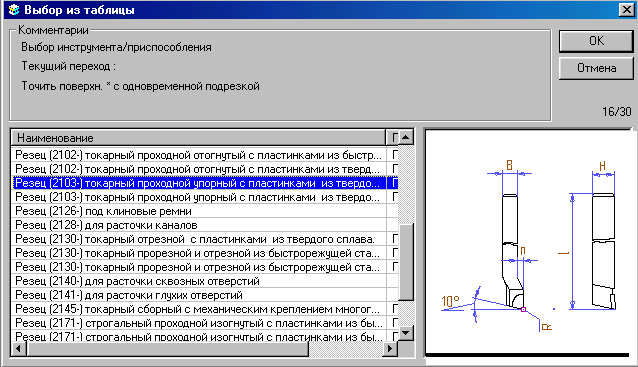Click the vertical scrollbar thumb
This screenshot has width=638, height=367.
pyautogui.click(x=406, y=262)
